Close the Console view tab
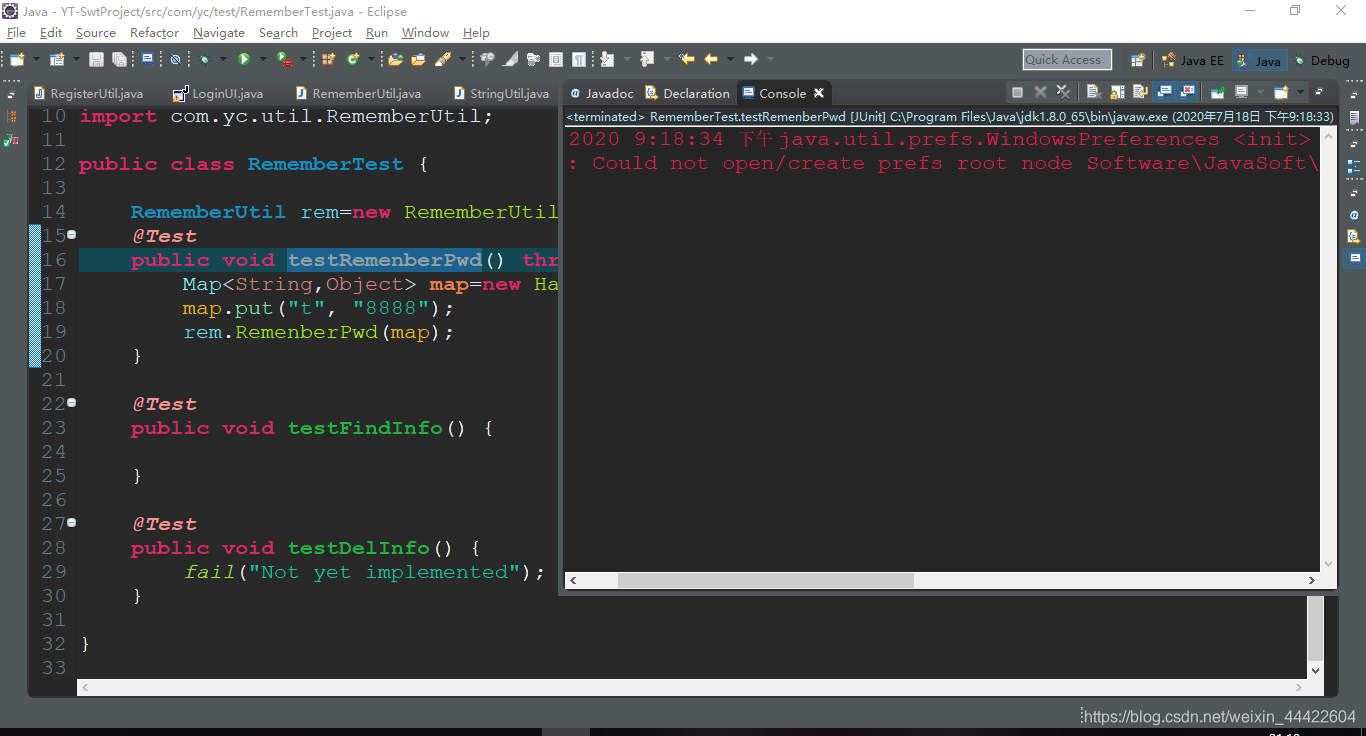The image size is (1366, 736). [x=818, y=93]
